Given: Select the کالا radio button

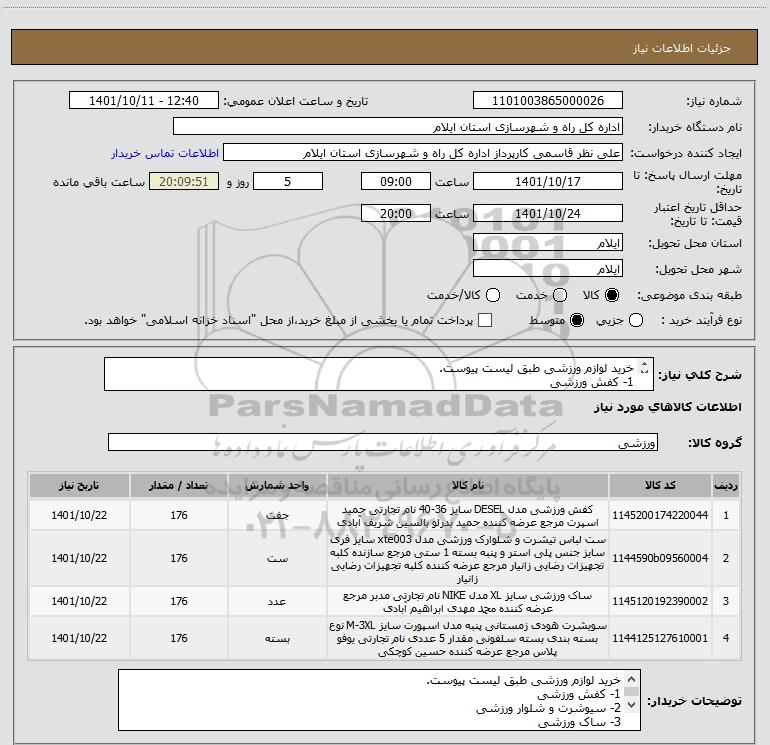Looking at the screenshot, I should coord(612,295).
